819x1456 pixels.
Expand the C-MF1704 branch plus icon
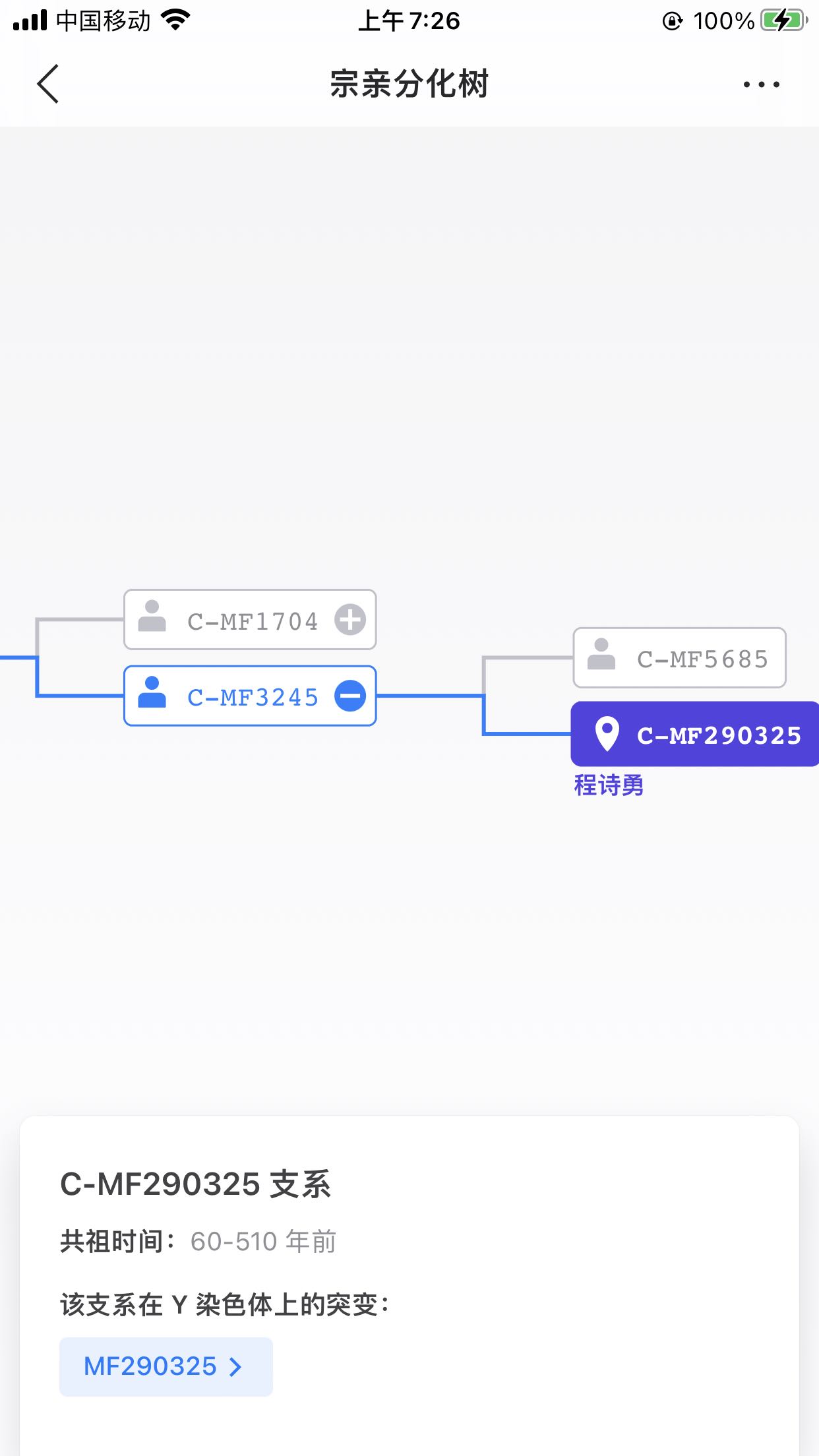pos(350,620)
